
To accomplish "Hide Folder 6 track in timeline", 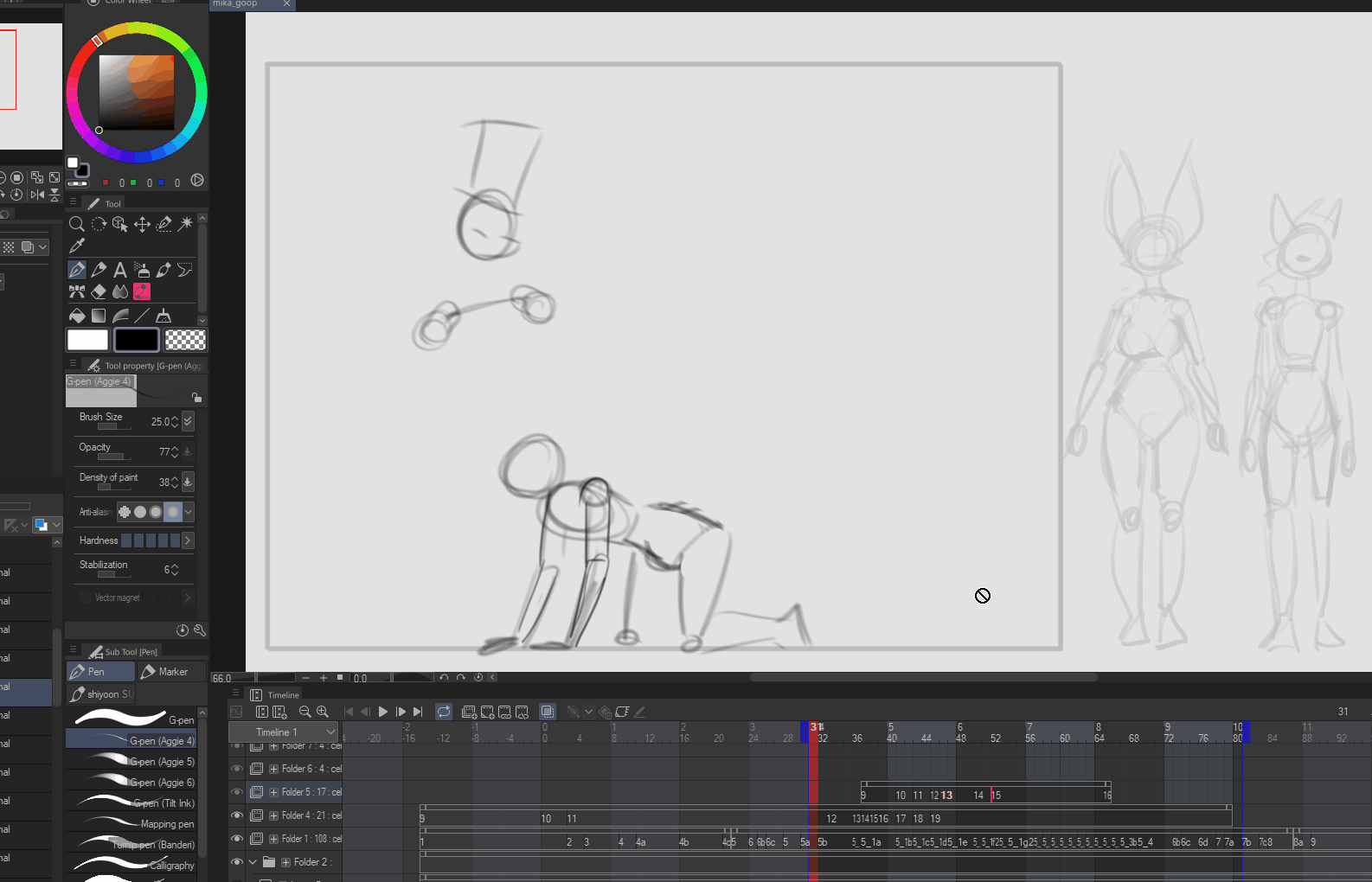I will coord(236,769).
